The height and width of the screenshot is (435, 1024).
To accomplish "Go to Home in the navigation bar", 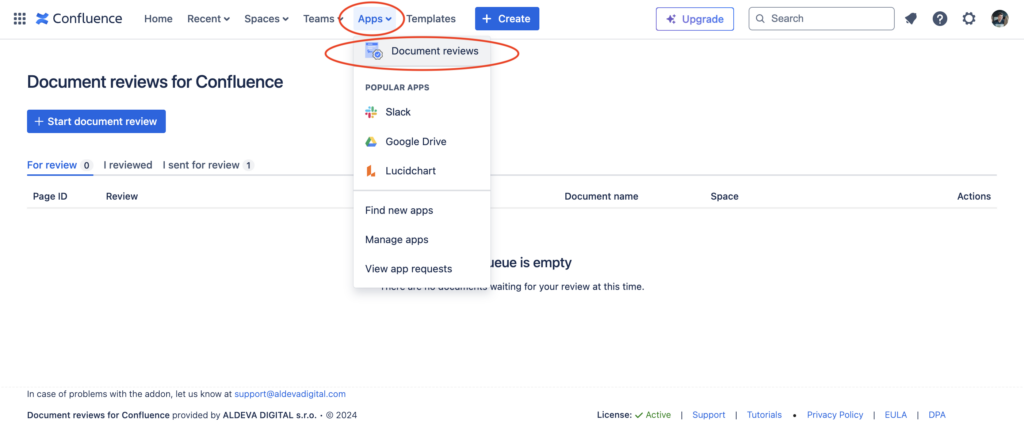I will coord(159,19).
